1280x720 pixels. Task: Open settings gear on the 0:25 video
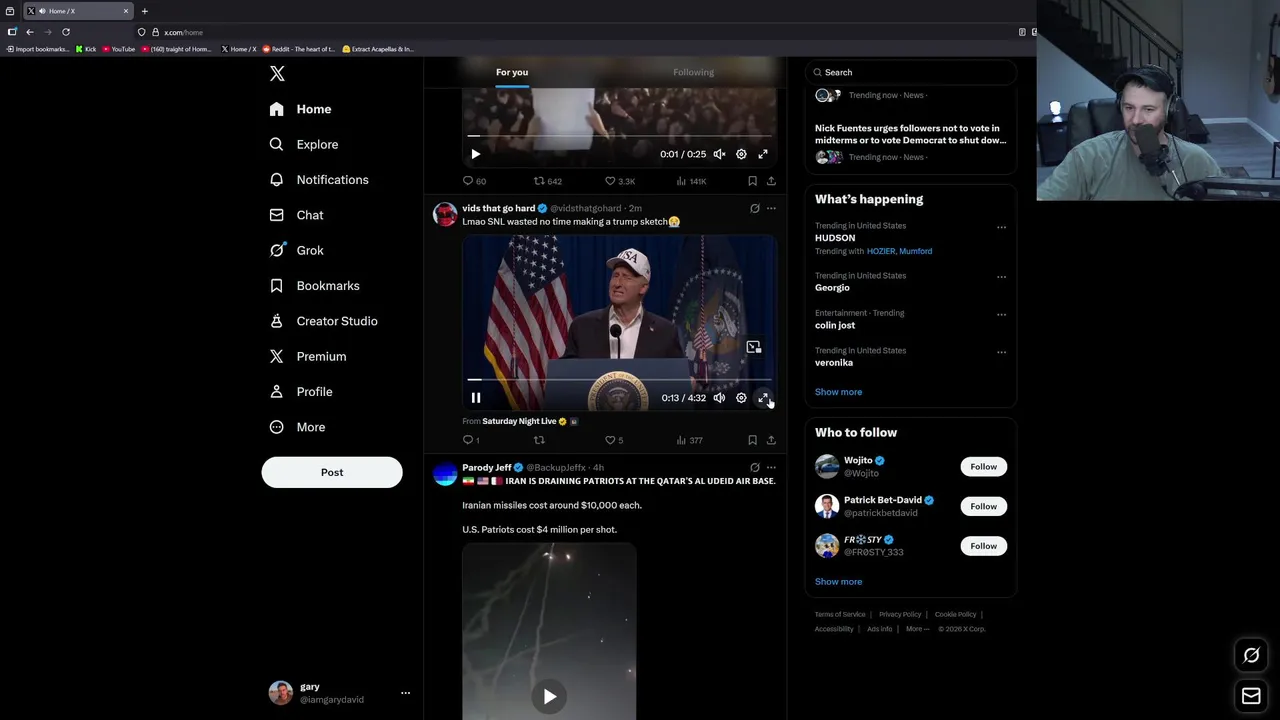(741, 154)
